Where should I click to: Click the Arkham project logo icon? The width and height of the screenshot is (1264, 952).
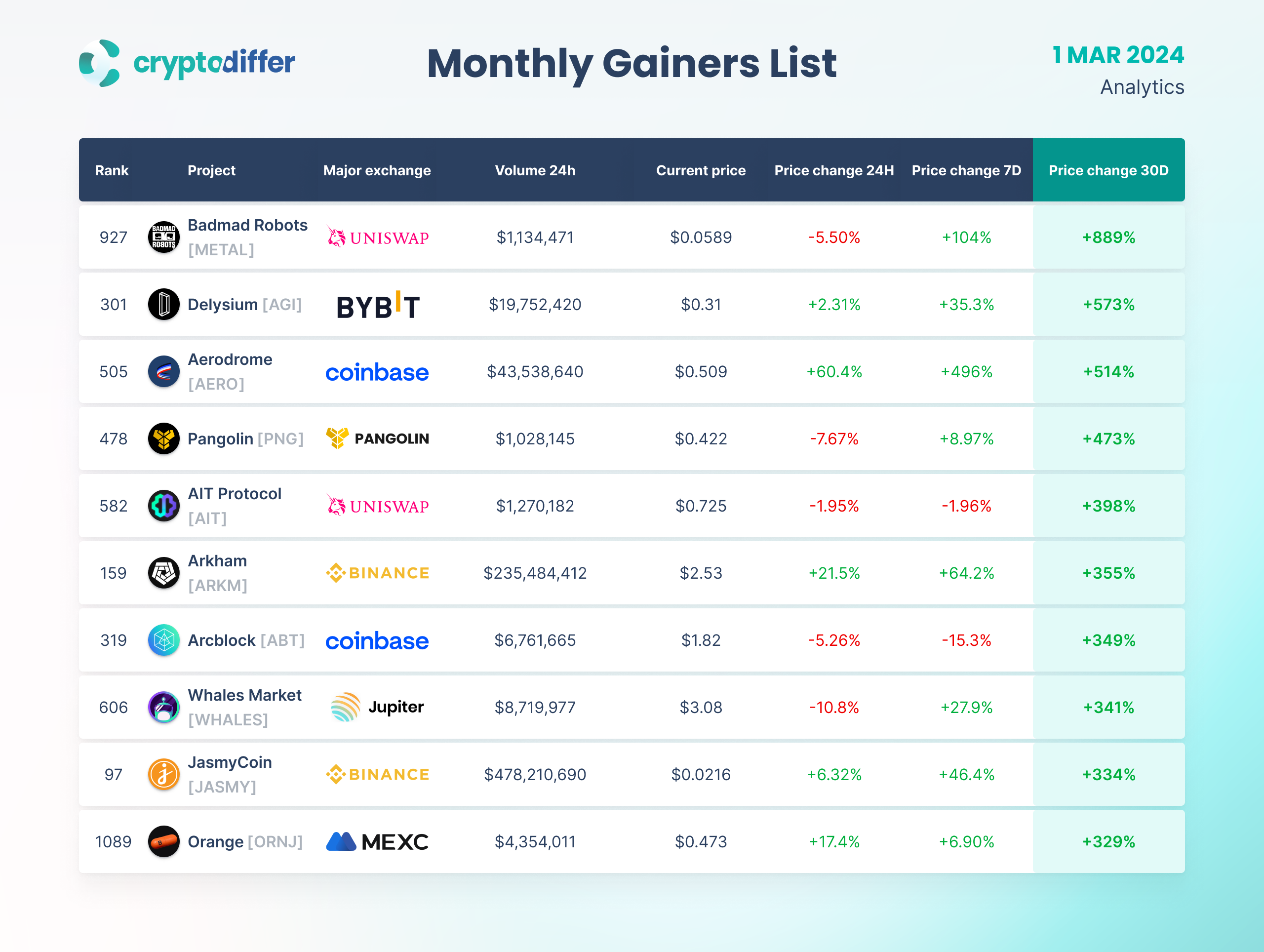tap(163, 573)
